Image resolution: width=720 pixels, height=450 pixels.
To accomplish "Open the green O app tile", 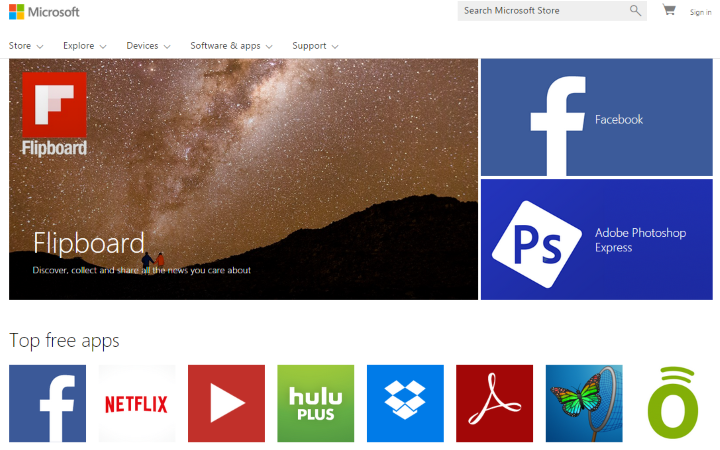I will [x=673, y=403].
